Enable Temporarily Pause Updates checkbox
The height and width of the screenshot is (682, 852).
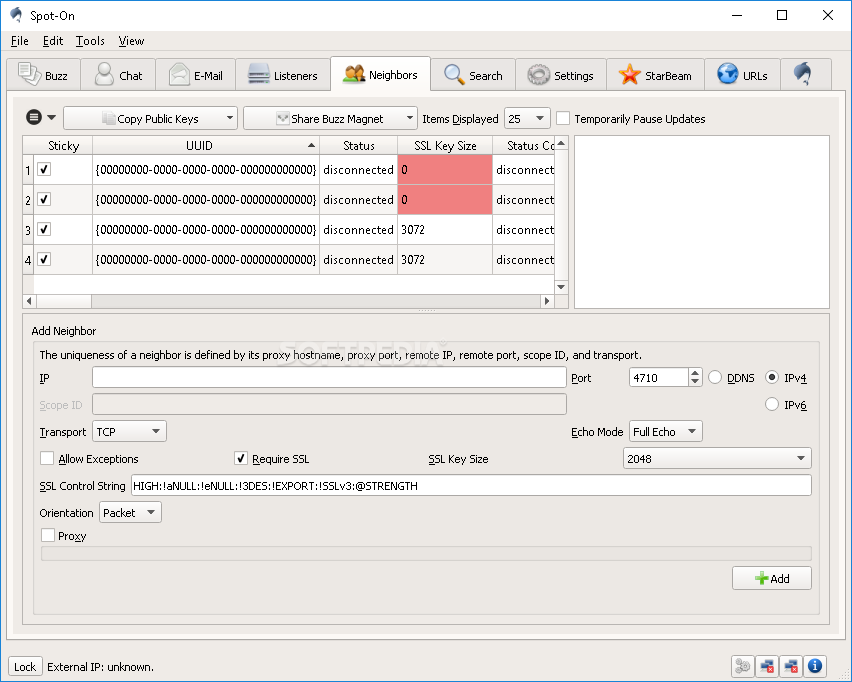coord(563,118)
